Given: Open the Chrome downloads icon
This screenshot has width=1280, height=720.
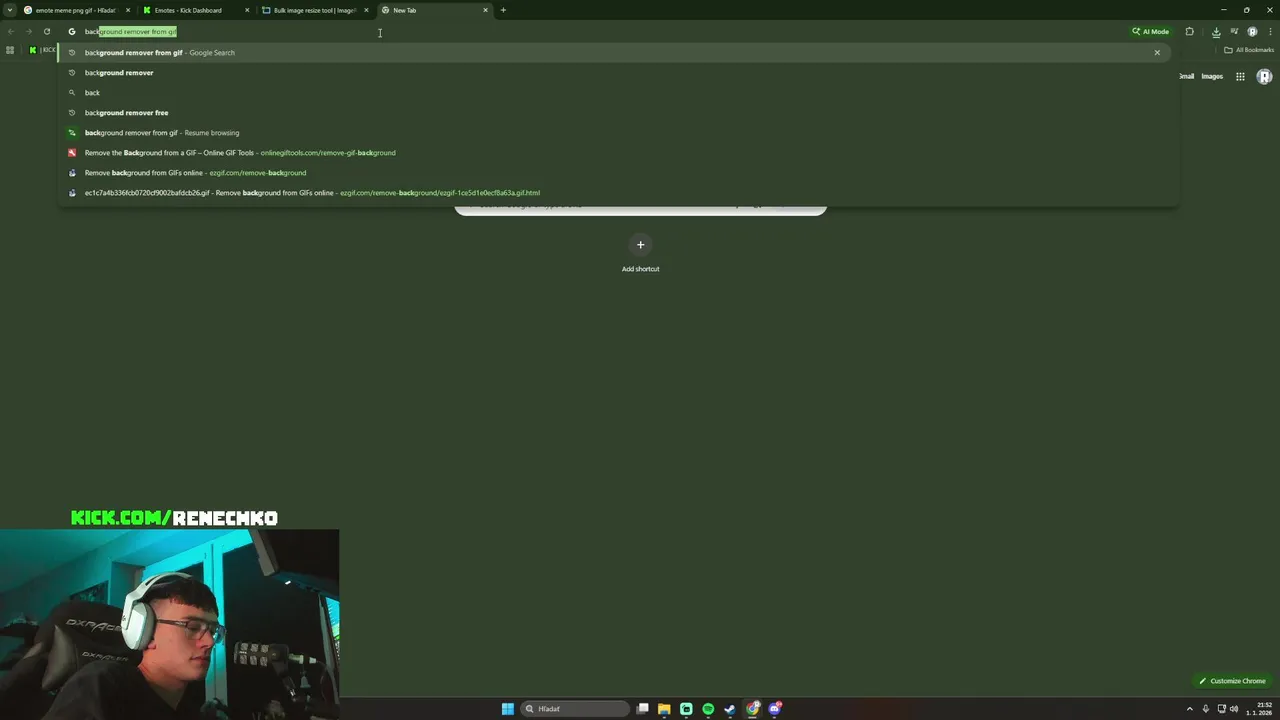Looking at the screenshot, I should tap(1216, 31).
